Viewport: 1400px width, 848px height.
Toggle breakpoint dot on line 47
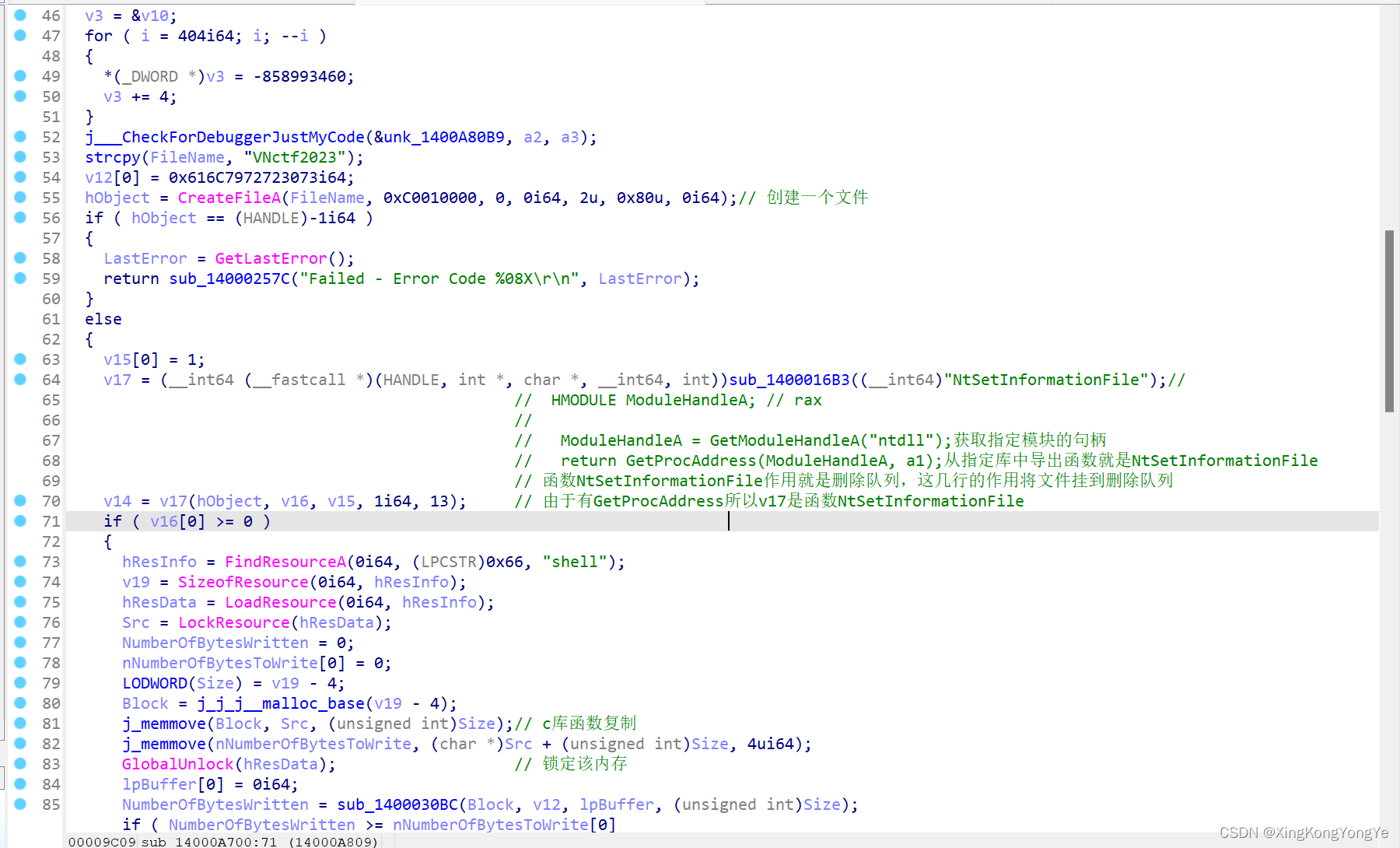click(20, 35)
